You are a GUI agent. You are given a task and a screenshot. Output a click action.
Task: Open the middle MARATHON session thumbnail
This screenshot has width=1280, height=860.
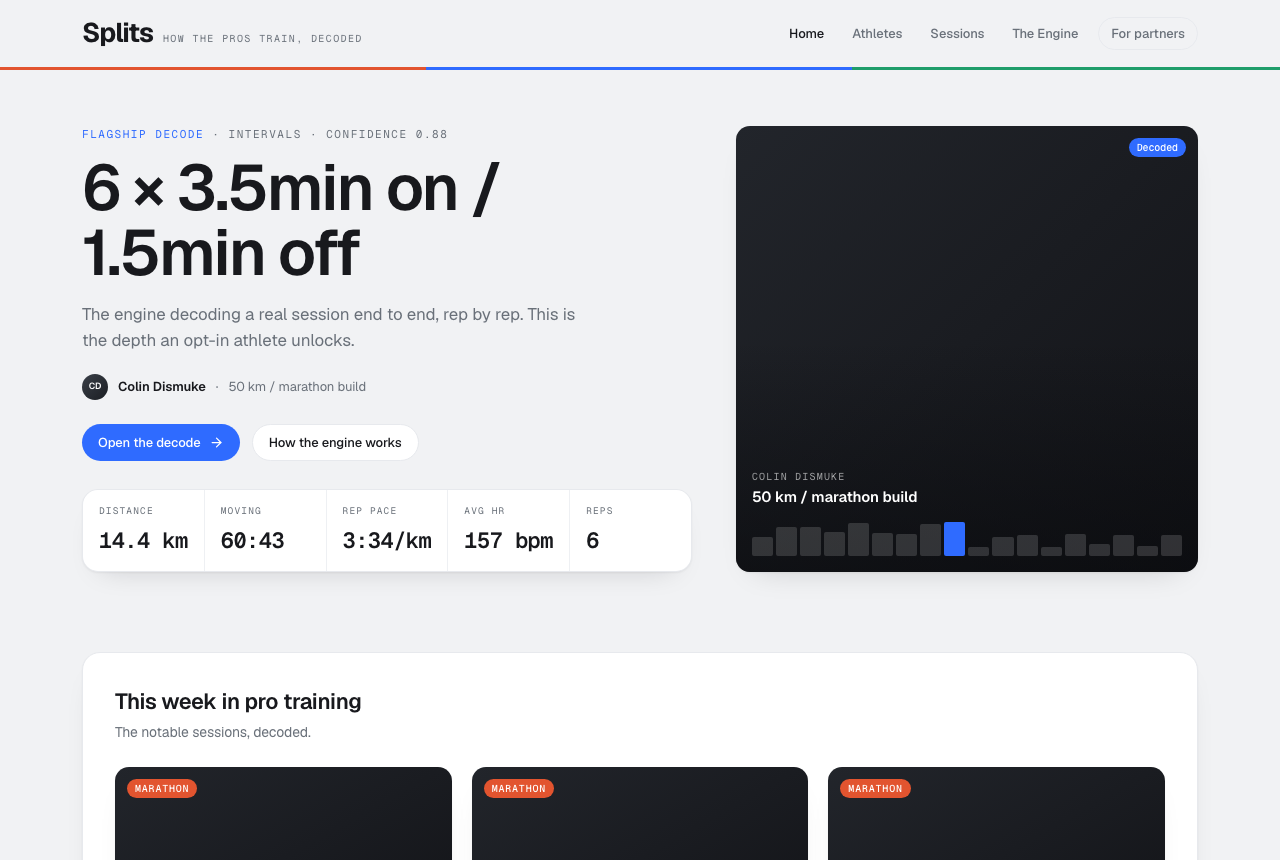point(640,813)
